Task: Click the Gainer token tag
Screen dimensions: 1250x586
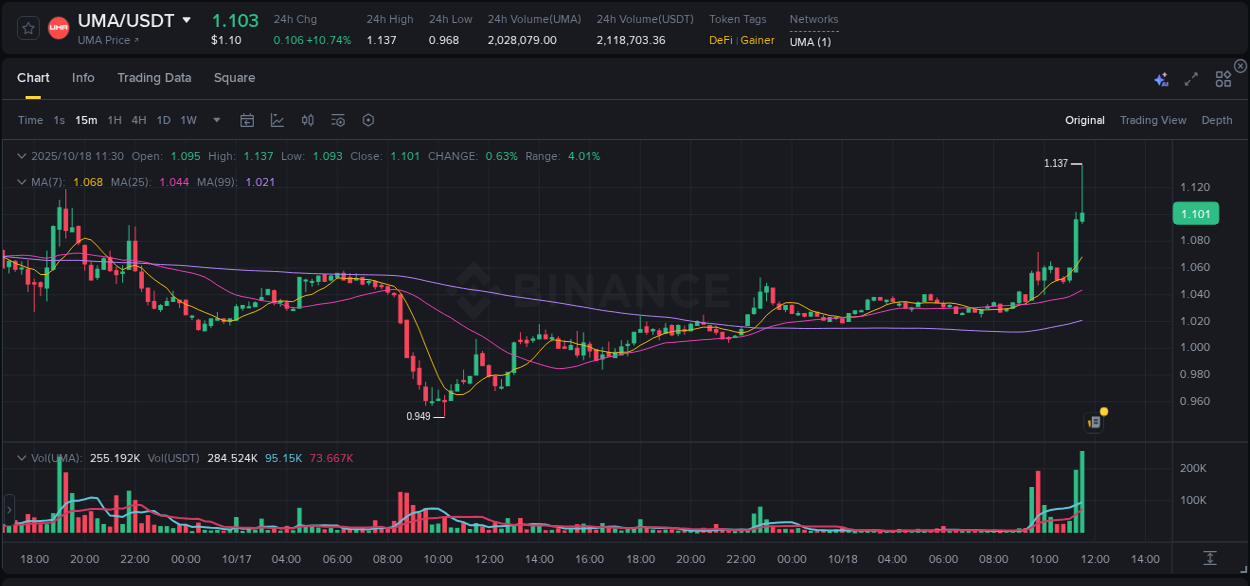Action: [757, 40]
